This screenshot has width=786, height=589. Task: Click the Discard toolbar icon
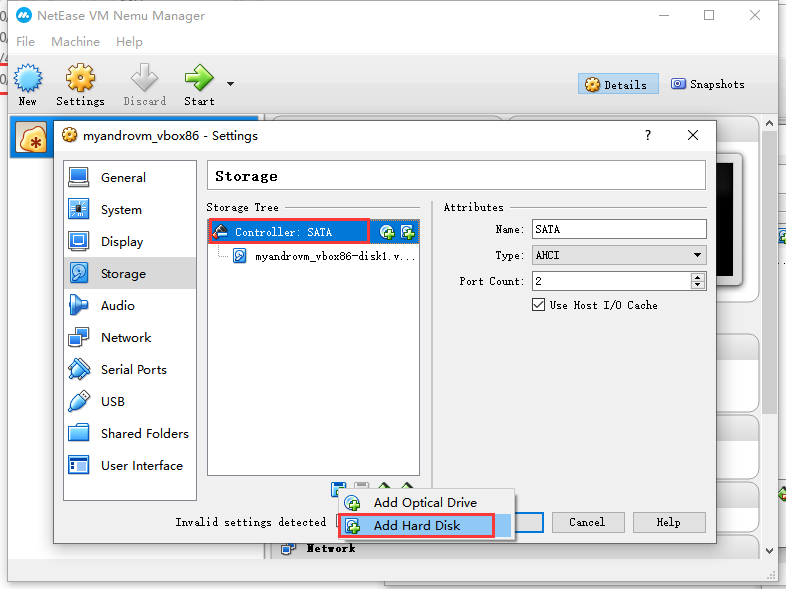pos(144,84)
